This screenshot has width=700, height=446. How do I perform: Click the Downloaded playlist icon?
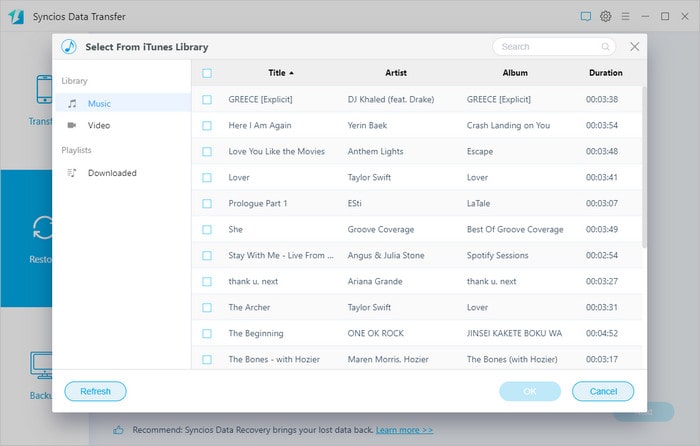tap(72, 173)
